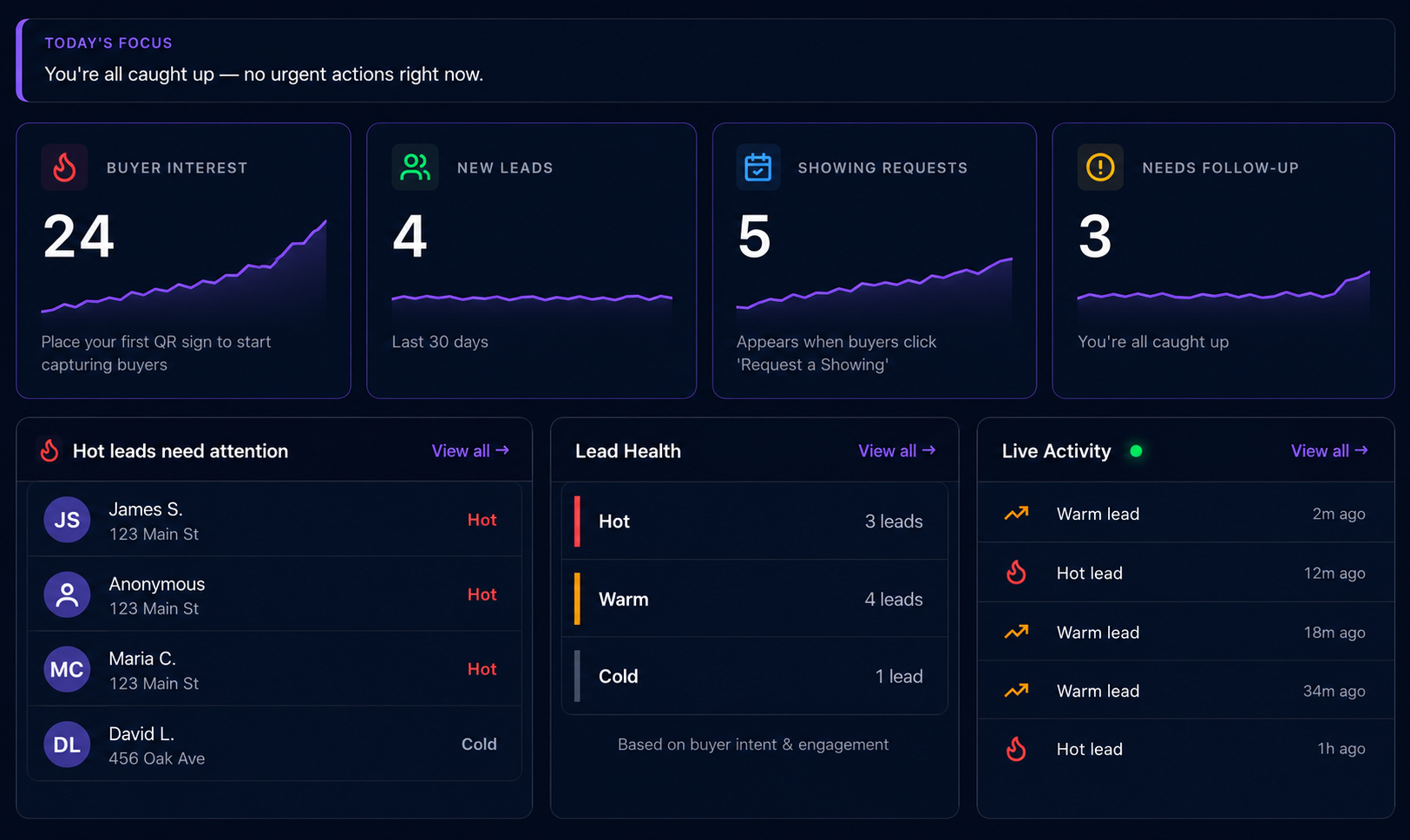
Task: Click the New Leads sparkline chart
Action: coord(532,308)
